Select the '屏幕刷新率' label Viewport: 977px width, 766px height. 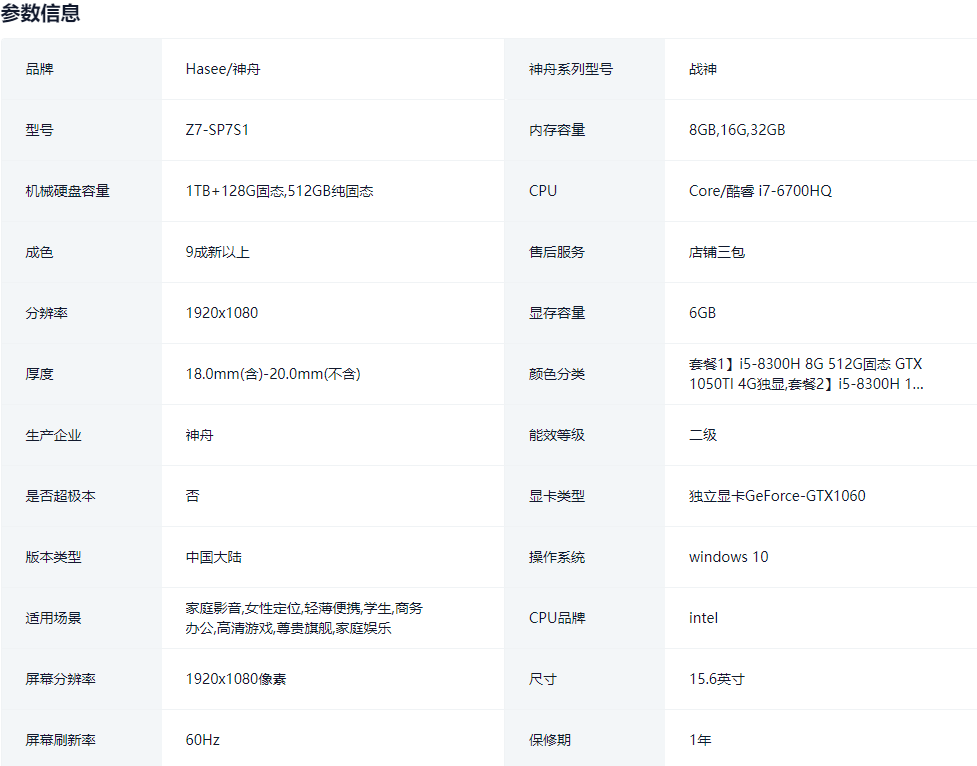click(60, 740)
